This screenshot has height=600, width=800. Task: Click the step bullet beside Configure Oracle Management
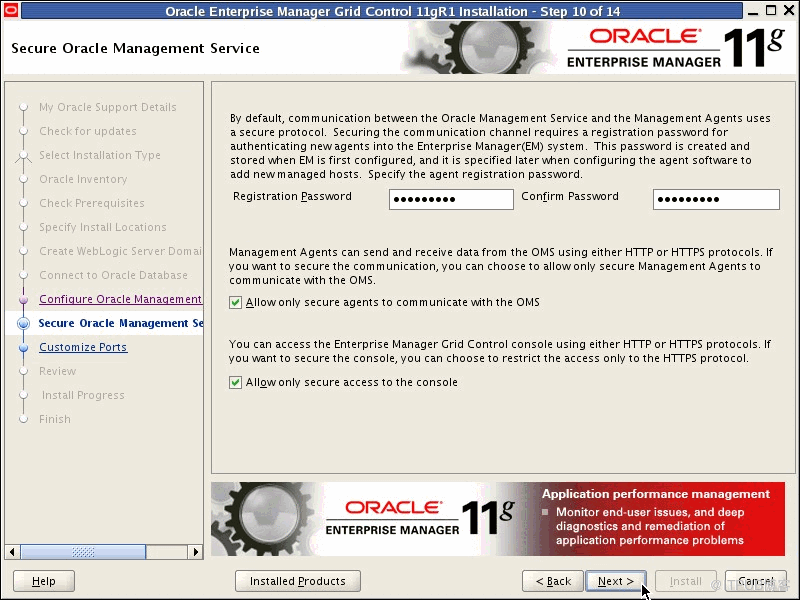[23, 299]
